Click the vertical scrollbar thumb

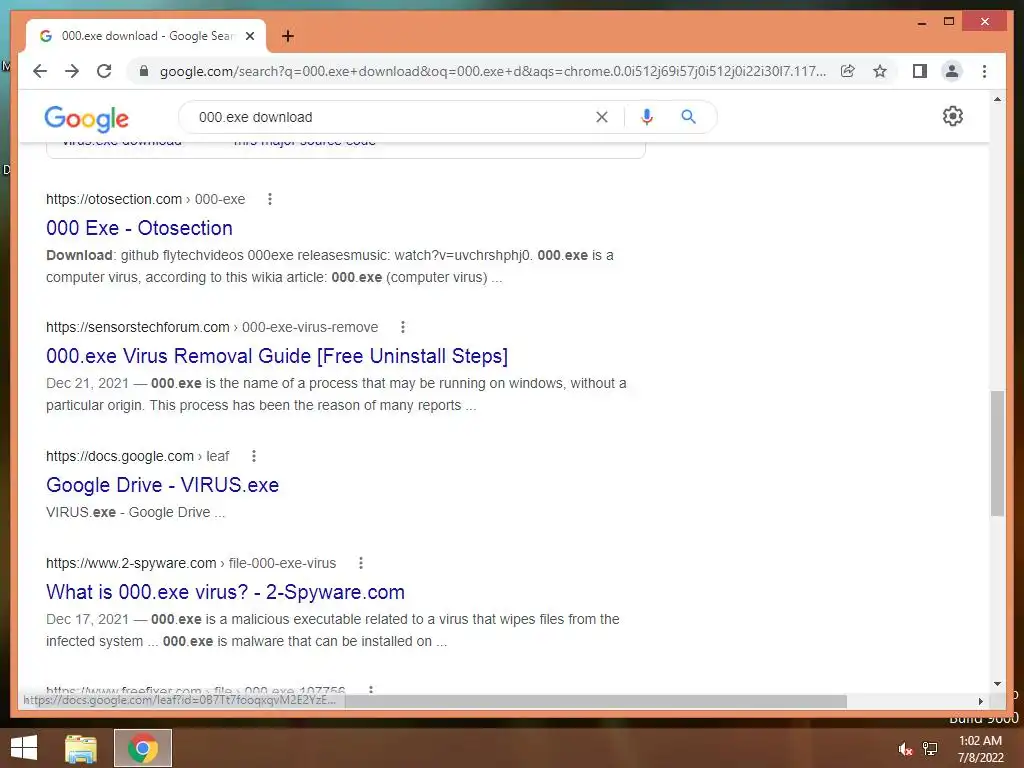tap(997, 454)
